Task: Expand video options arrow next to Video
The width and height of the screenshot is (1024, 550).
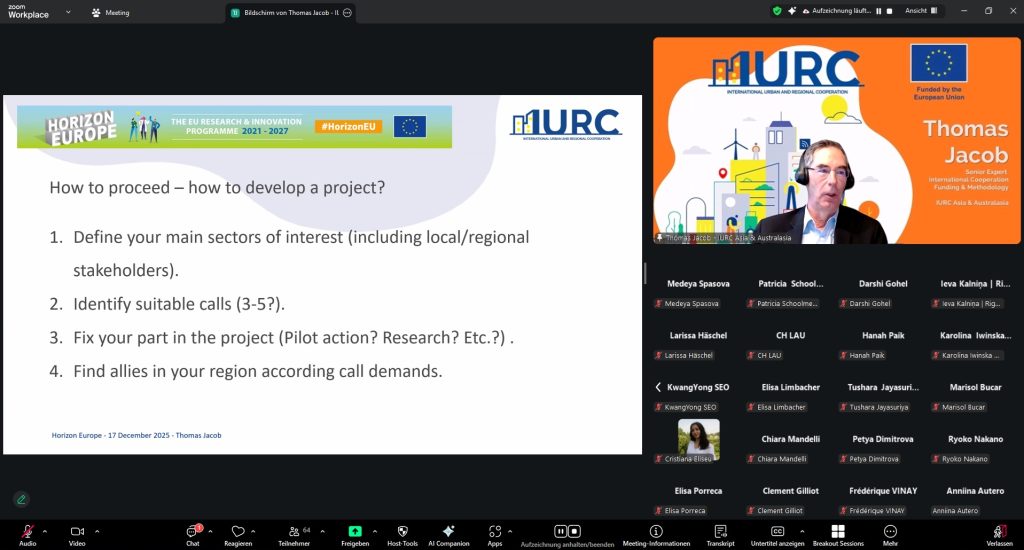Action: pos(97,531)
